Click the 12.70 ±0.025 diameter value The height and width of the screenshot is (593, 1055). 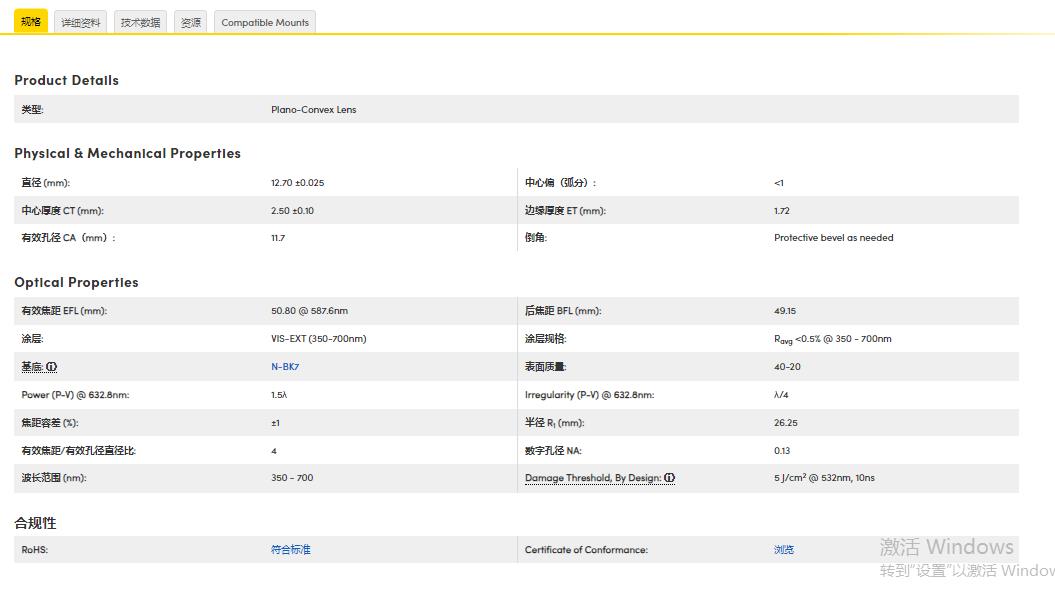[295, 182]
